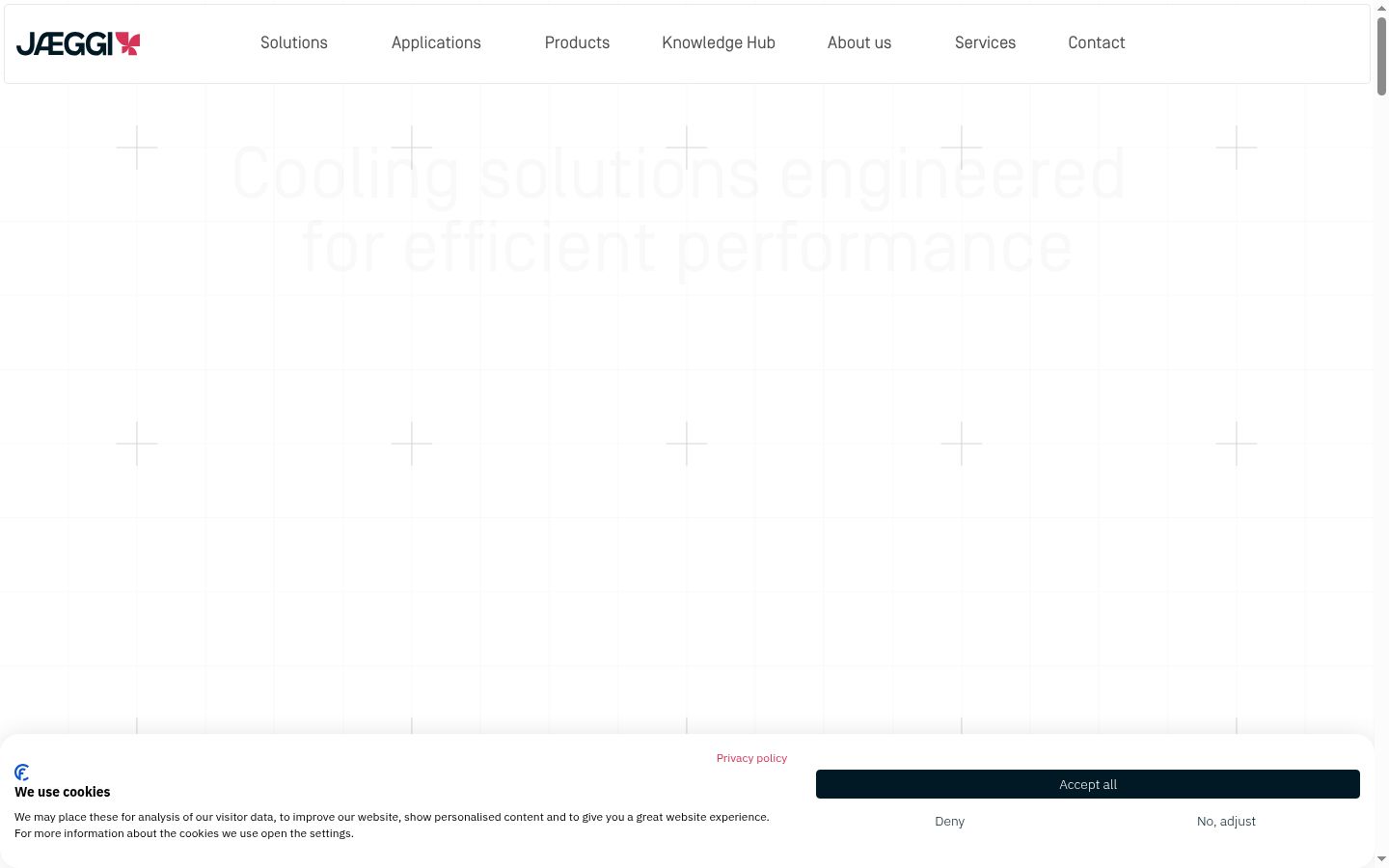
Task: Open the About us menu
Action: click(859, 42)
